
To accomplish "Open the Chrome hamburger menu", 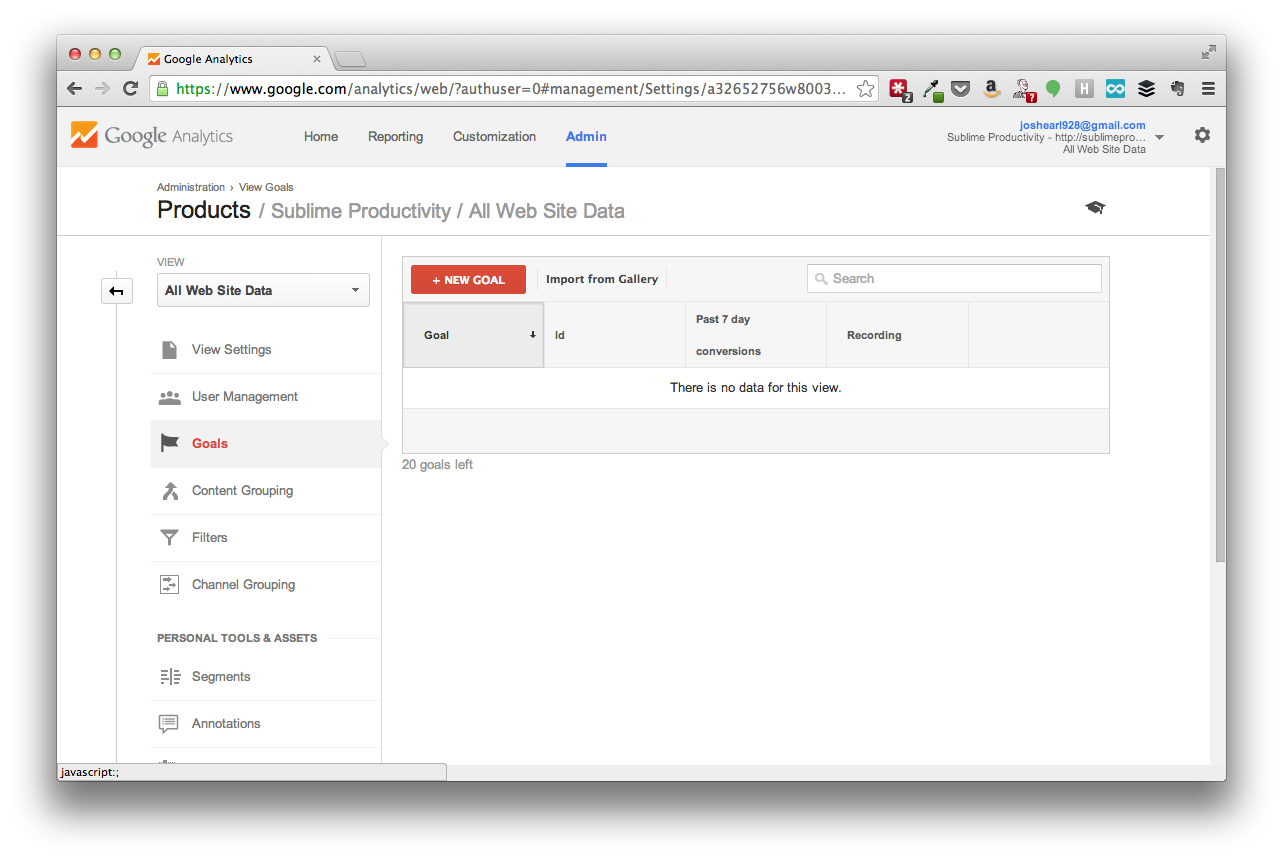I will pyautogui.click(x=1208, y=89).
